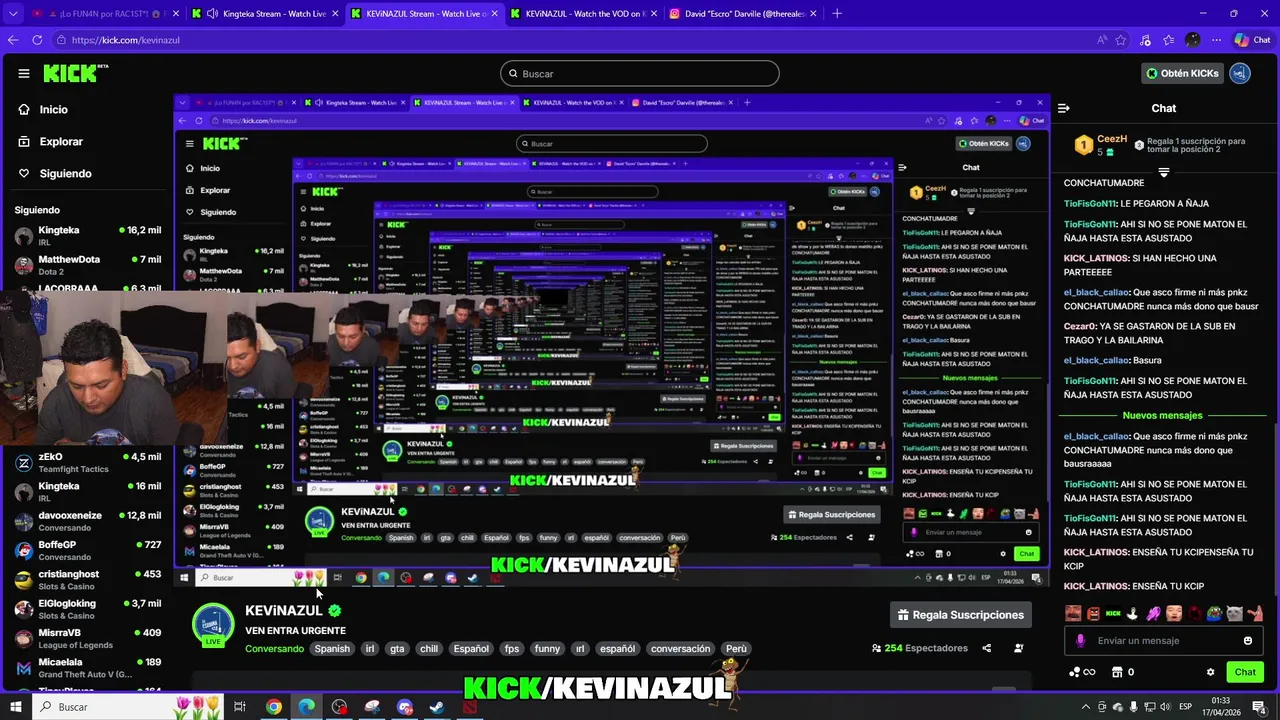
Task: Go to Inicio in sidebar
Action: click(x=54, y=109)
